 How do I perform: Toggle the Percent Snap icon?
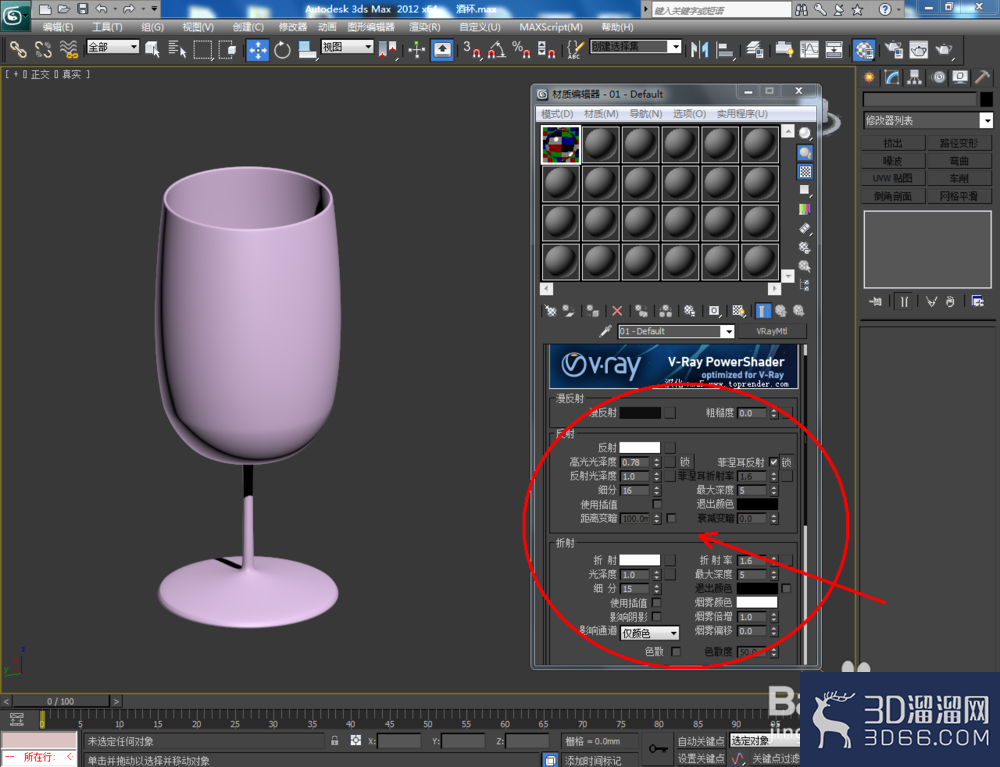point(521,50)
